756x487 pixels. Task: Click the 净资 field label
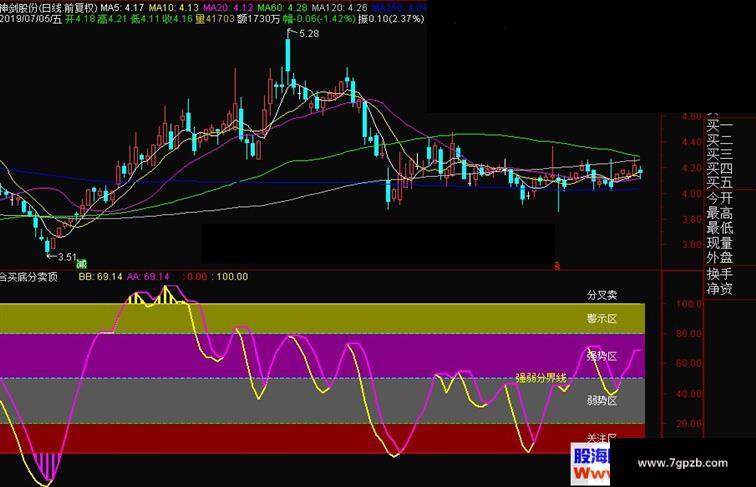click(720, 289)
